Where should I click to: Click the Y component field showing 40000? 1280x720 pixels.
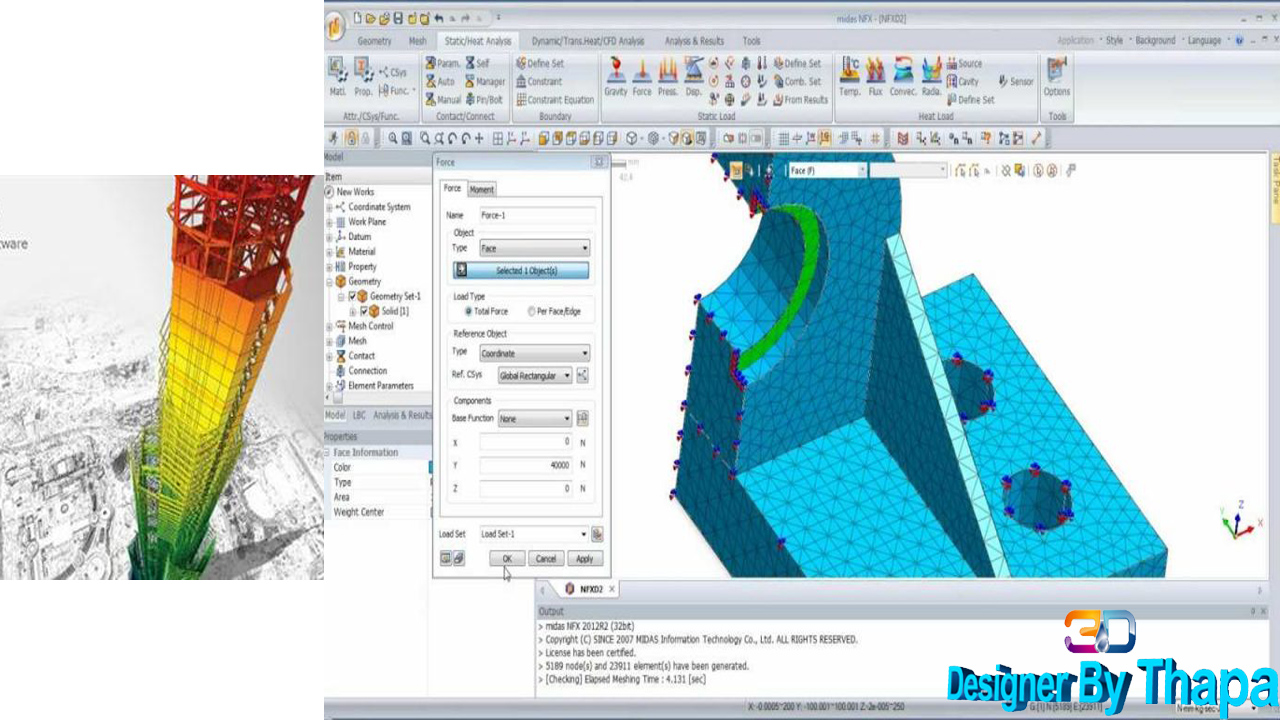coord(526,465)
